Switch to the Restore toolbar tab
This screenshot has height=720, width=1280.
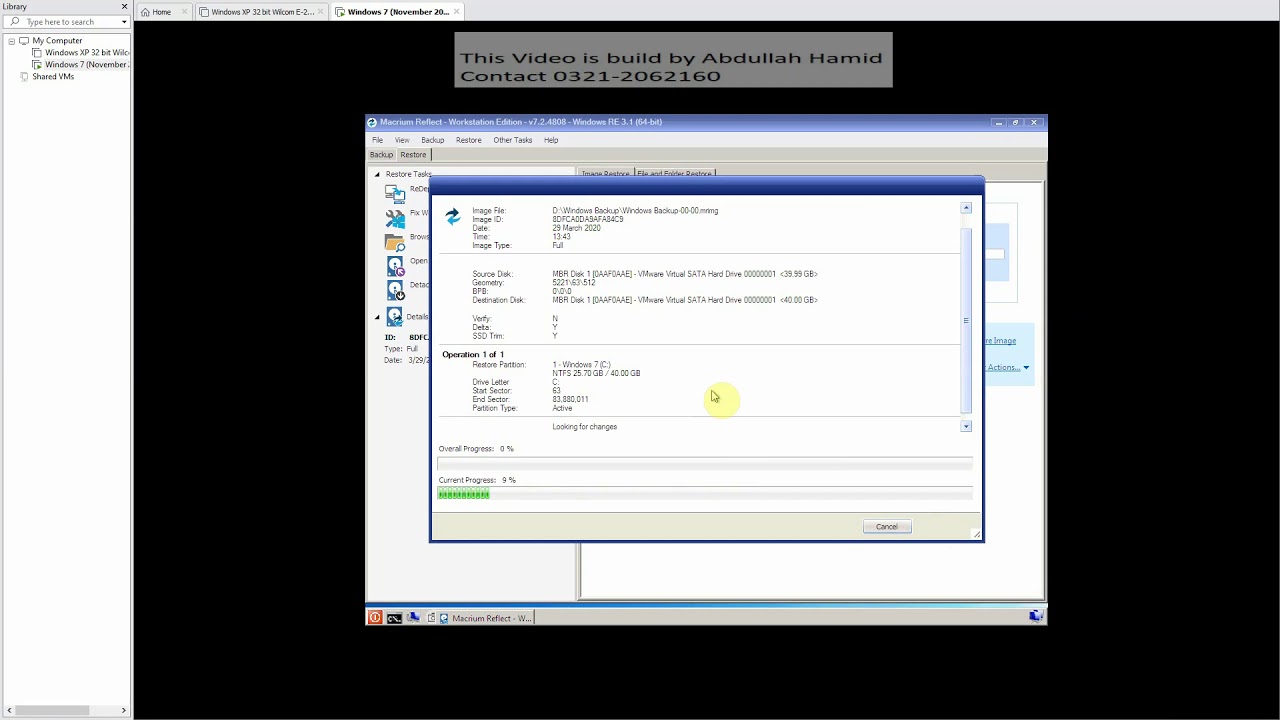pyautogui.click(x=413, y=155)
